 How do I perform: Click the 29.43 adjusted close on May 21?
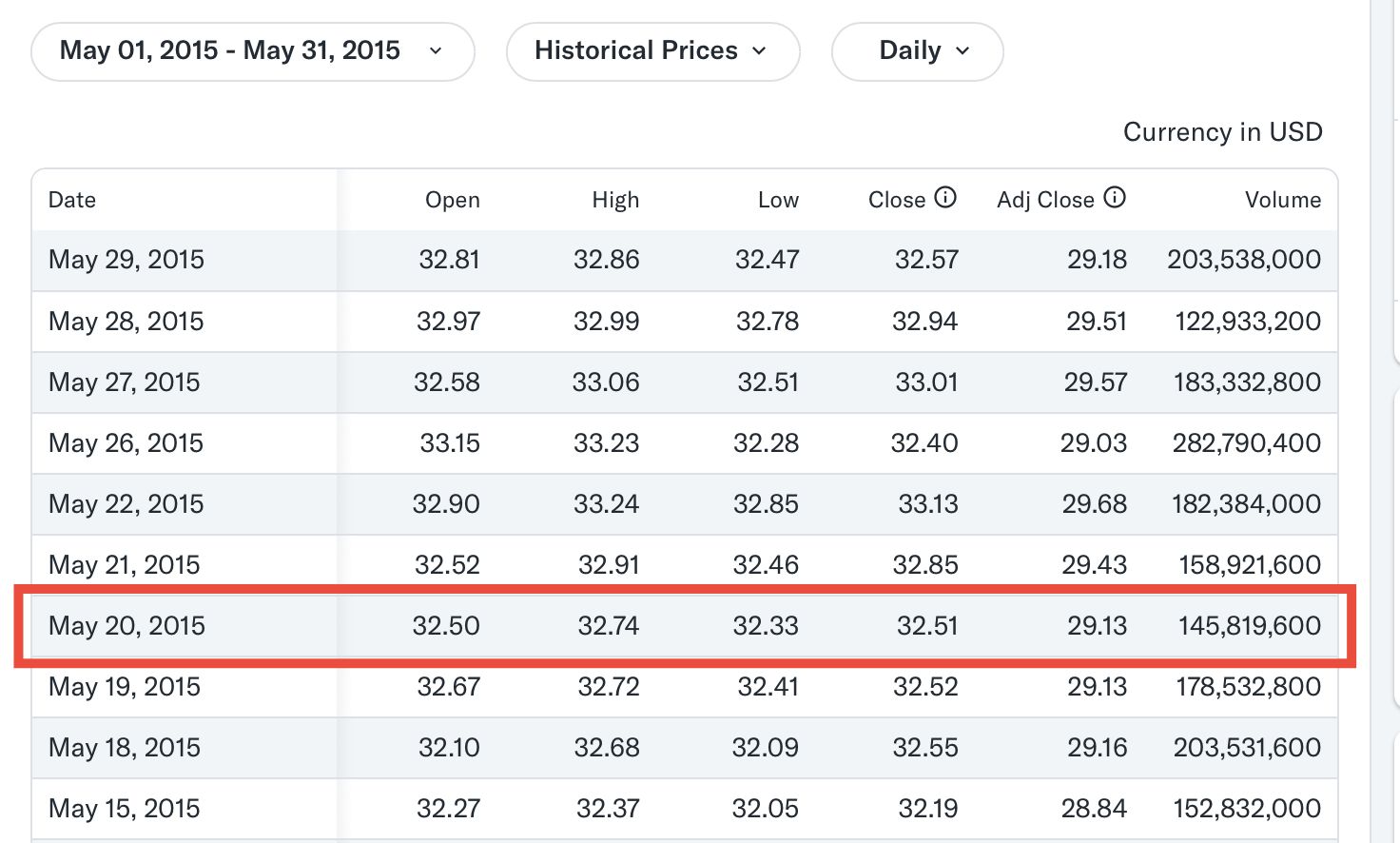coord(1094,565)
